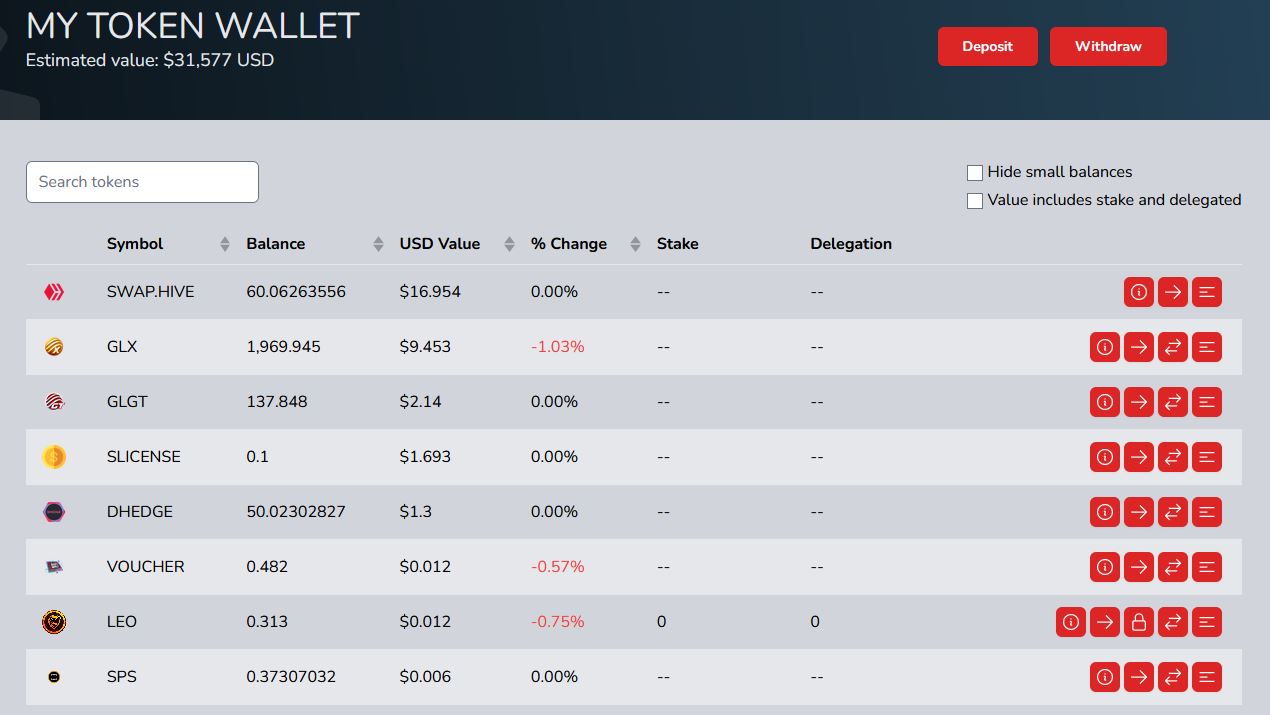Open info for GLGT token
The image size is (1270, 715).
[x=1105, y=402]
